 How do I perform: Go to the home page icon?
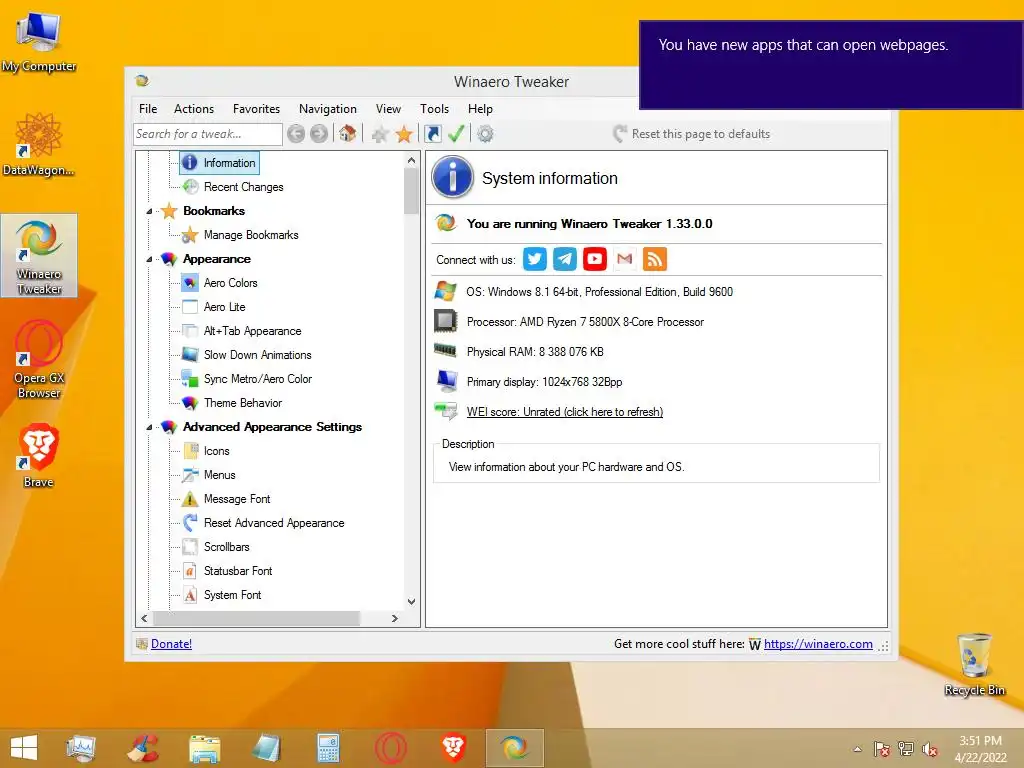pyautogui.click(x=347, y=134)
